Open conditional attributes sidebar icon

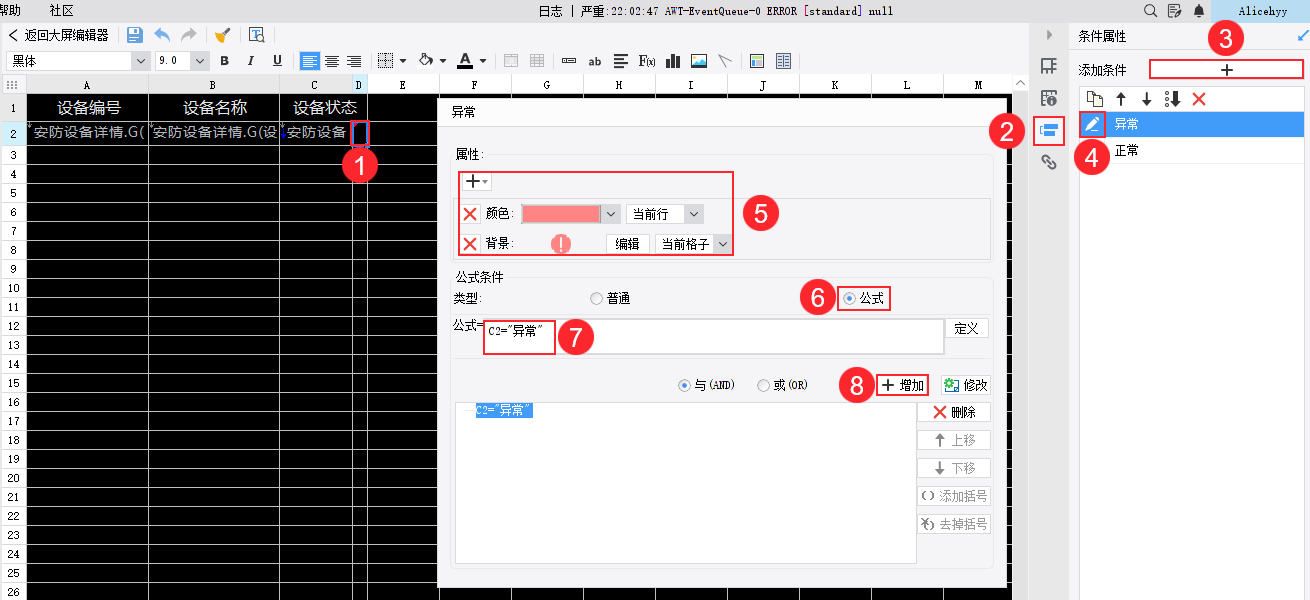[x=1049, y=130]
